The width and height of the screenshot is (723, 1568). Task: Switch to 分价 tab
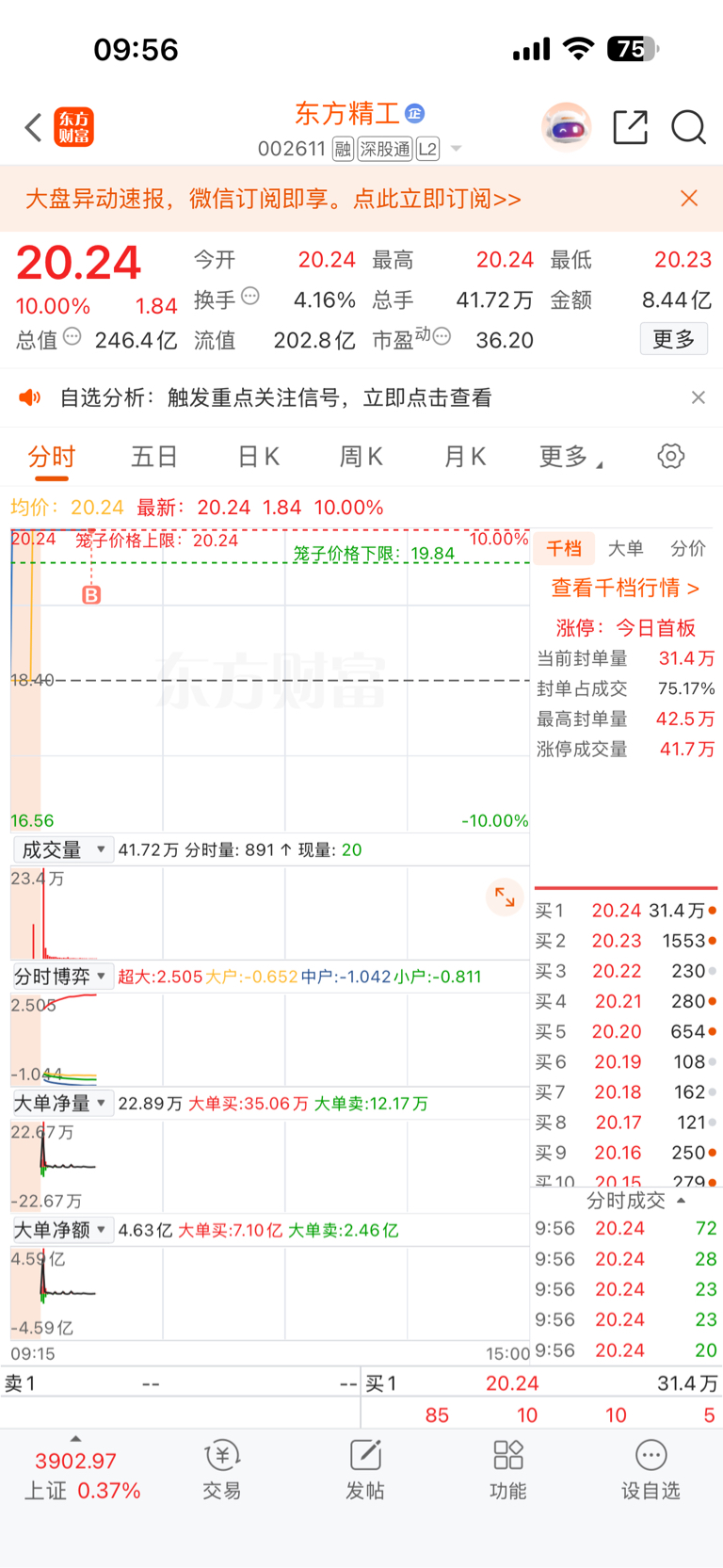tap(688, 549)
